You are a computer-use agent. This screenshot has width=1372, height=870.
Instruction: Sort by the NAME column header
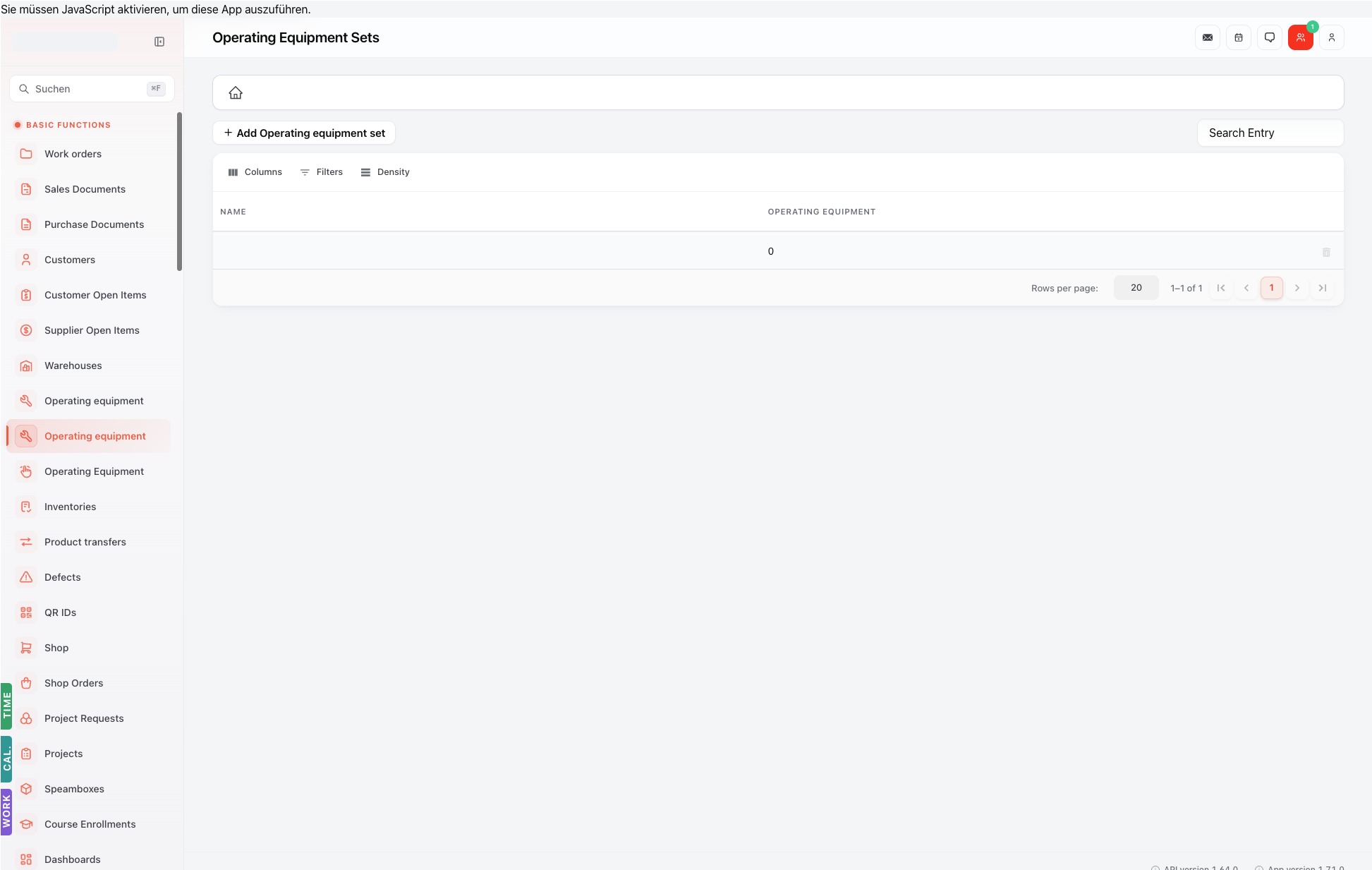click(233, 212)
